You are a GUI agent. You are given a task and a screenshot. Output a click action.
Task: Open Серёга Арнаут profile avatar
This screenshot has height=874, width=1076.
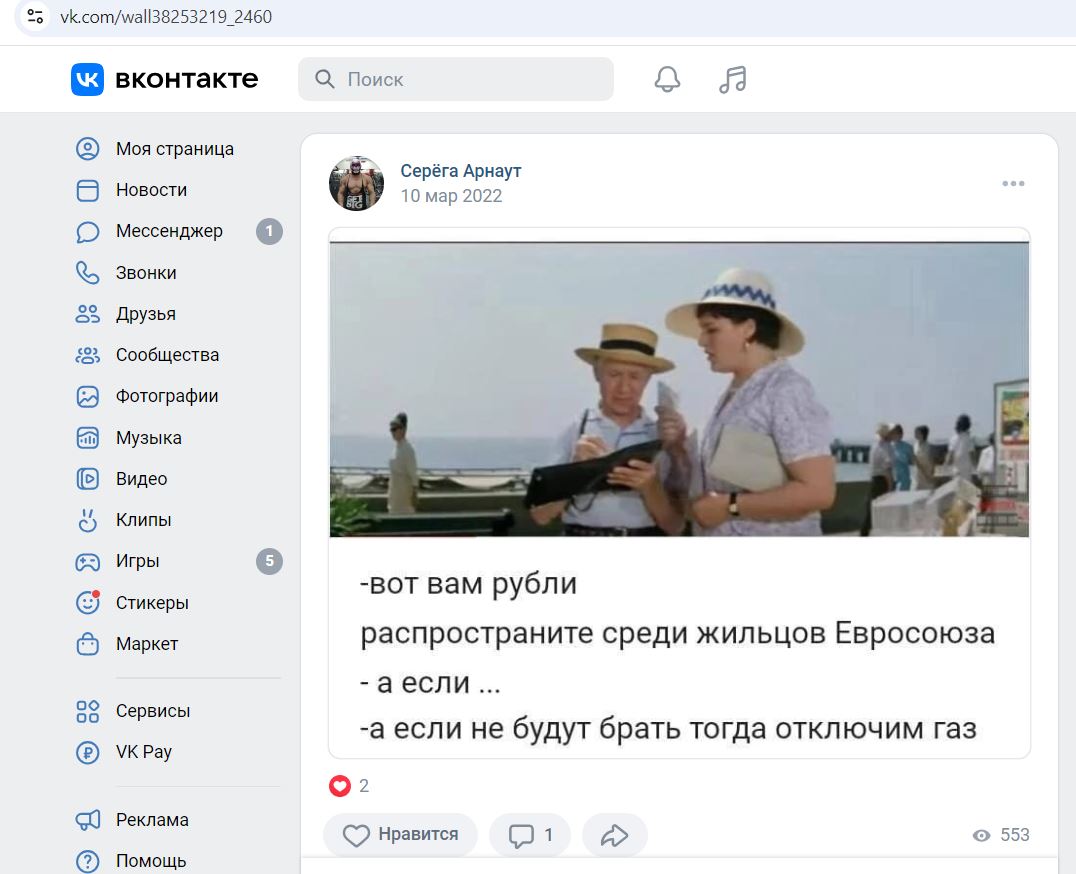point(356,183)
